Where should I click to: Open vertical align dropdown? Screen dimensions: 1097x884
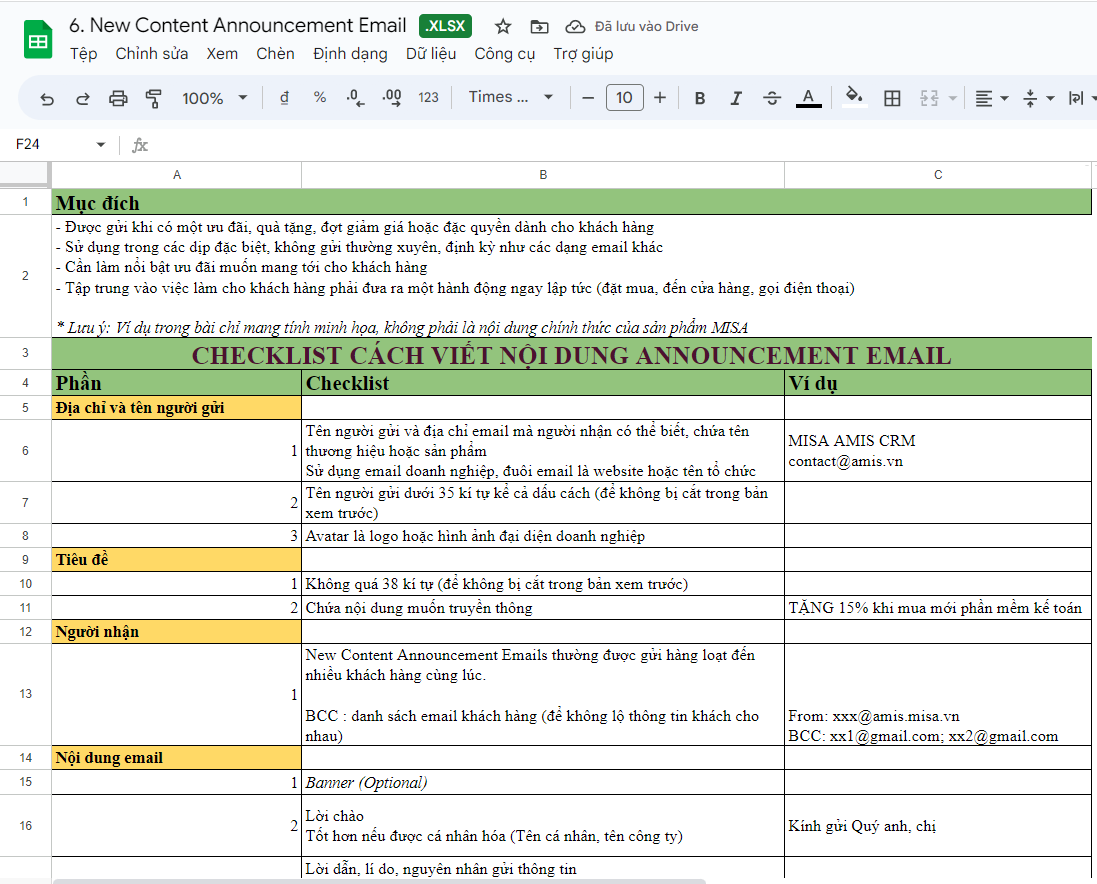(x=1038, y=99)
